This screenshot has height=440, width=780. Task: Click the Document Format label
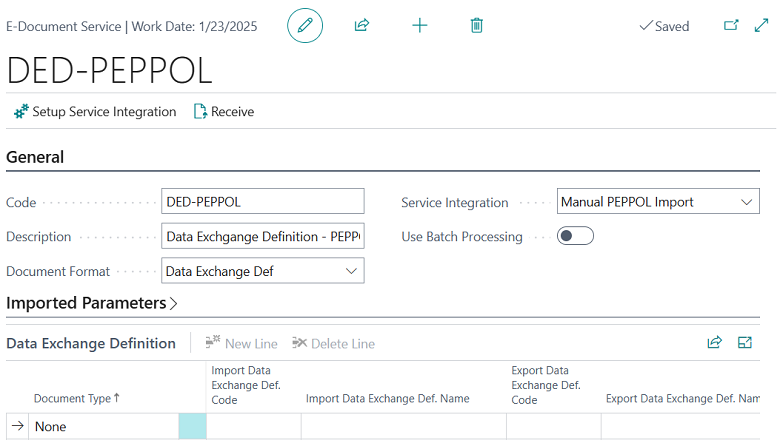[x=58, y=271]
